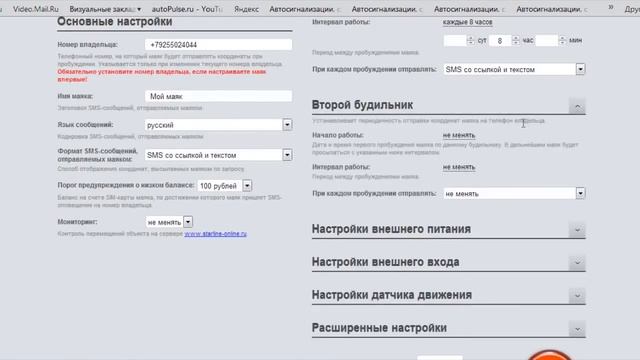
Task: Click the minutes (мин) interval field
Action: click(547, 40)
